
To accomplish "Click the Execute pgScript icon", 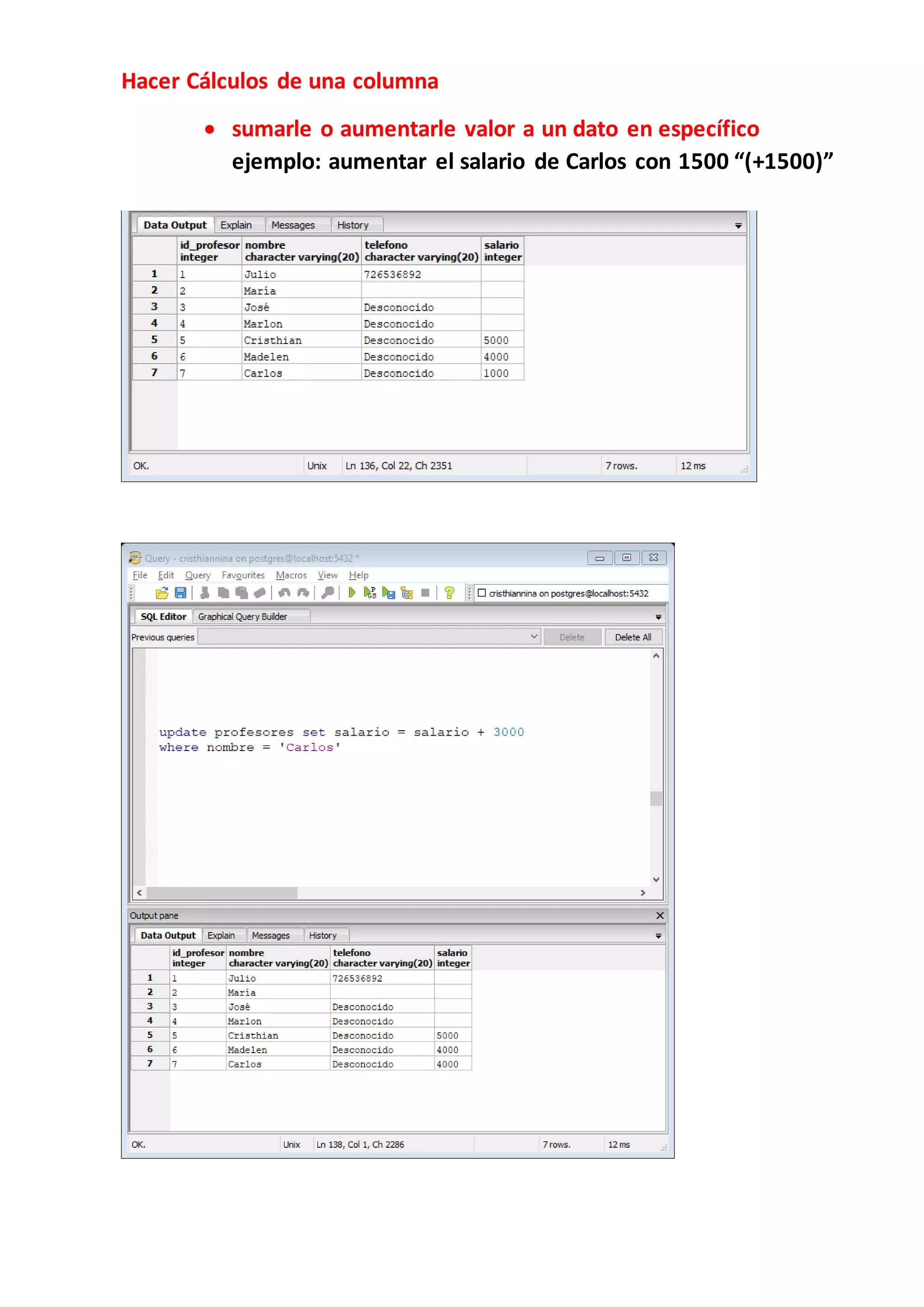I will [370, 593].
